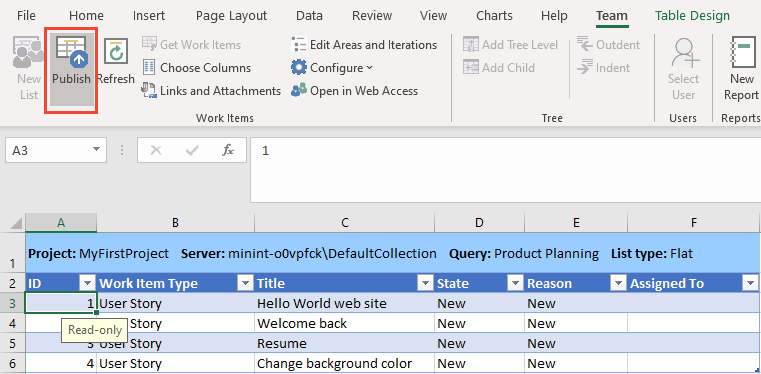Select column C header

[345, 223]
